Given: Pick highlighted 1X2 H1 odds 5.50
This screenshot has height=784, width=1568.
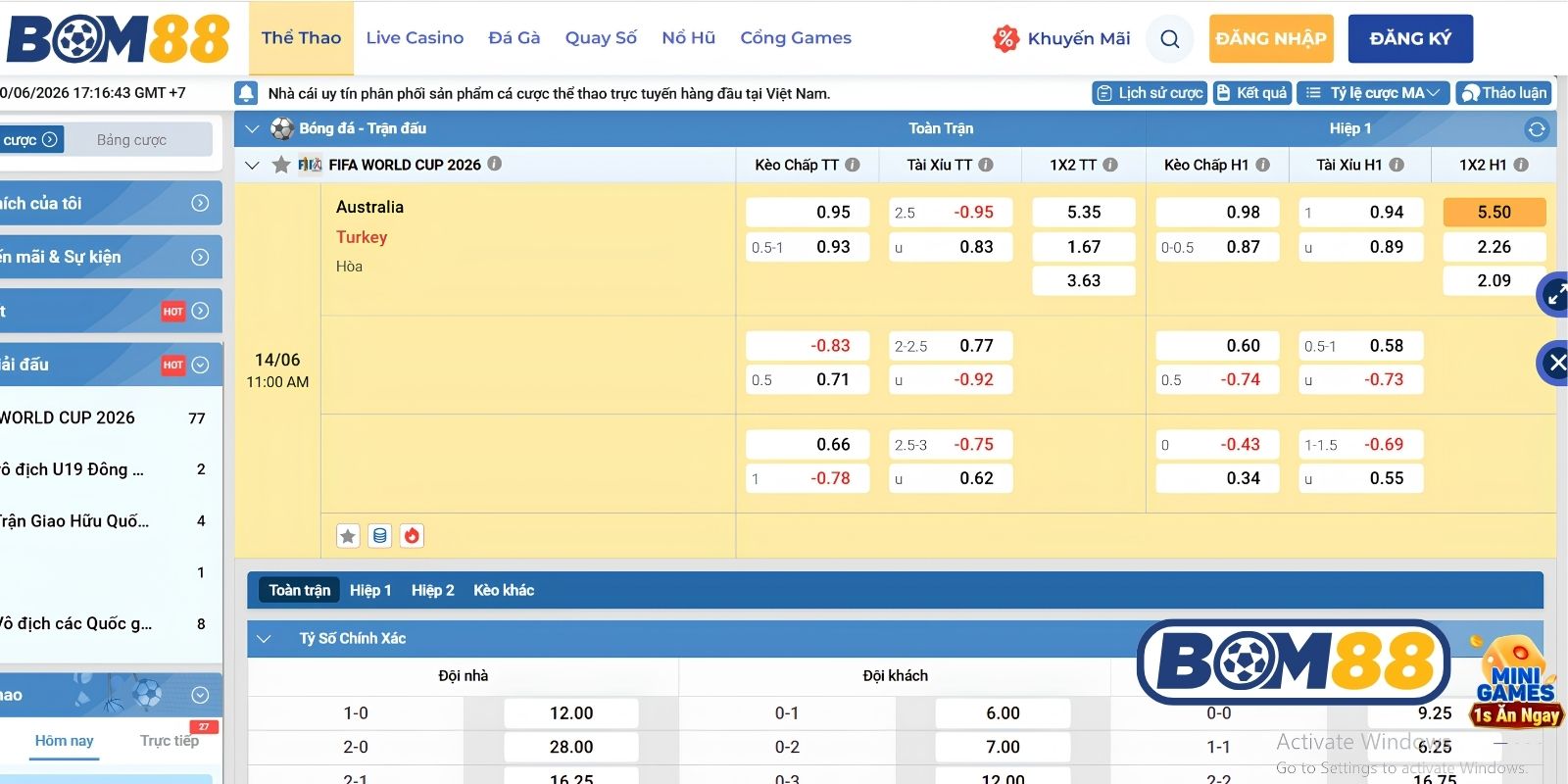Looking at the screenshot, I should 1494,212.
